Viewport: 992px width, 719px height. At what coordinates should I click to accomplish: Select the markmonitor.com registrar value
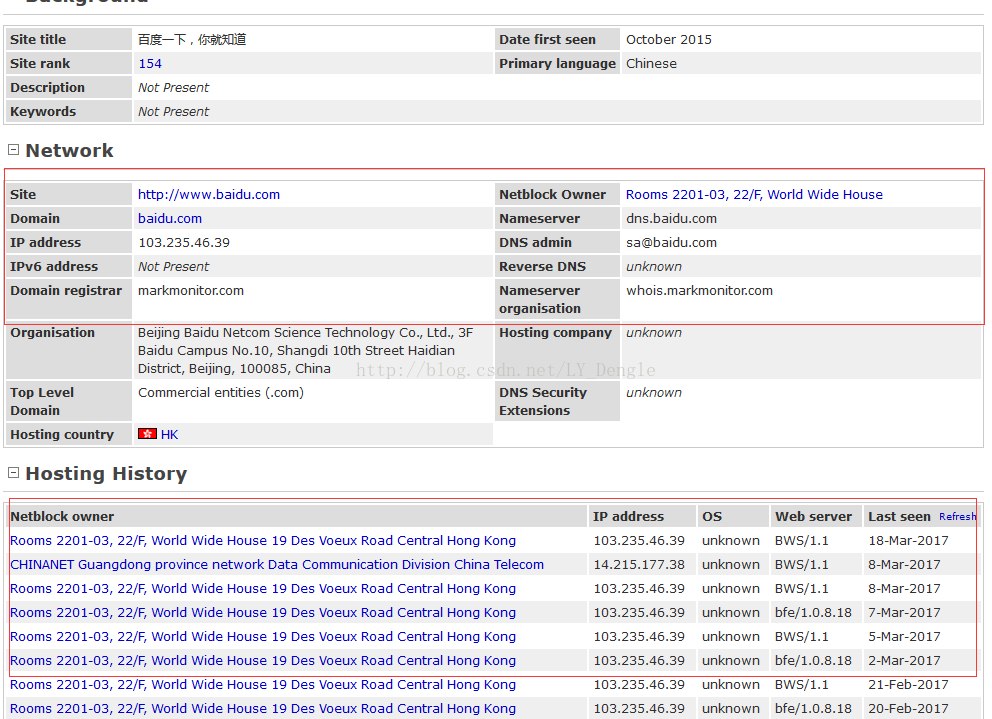click(191, 291)
